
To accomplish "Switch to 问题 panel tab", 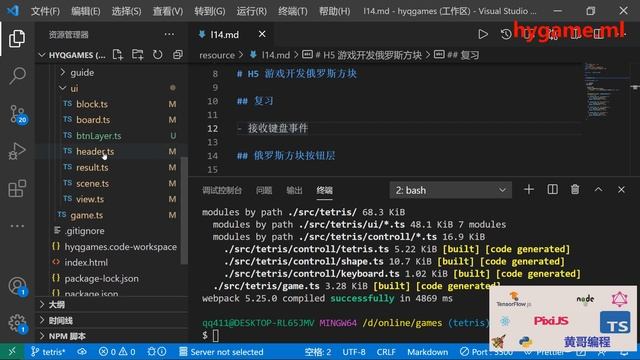I will 264,190.
